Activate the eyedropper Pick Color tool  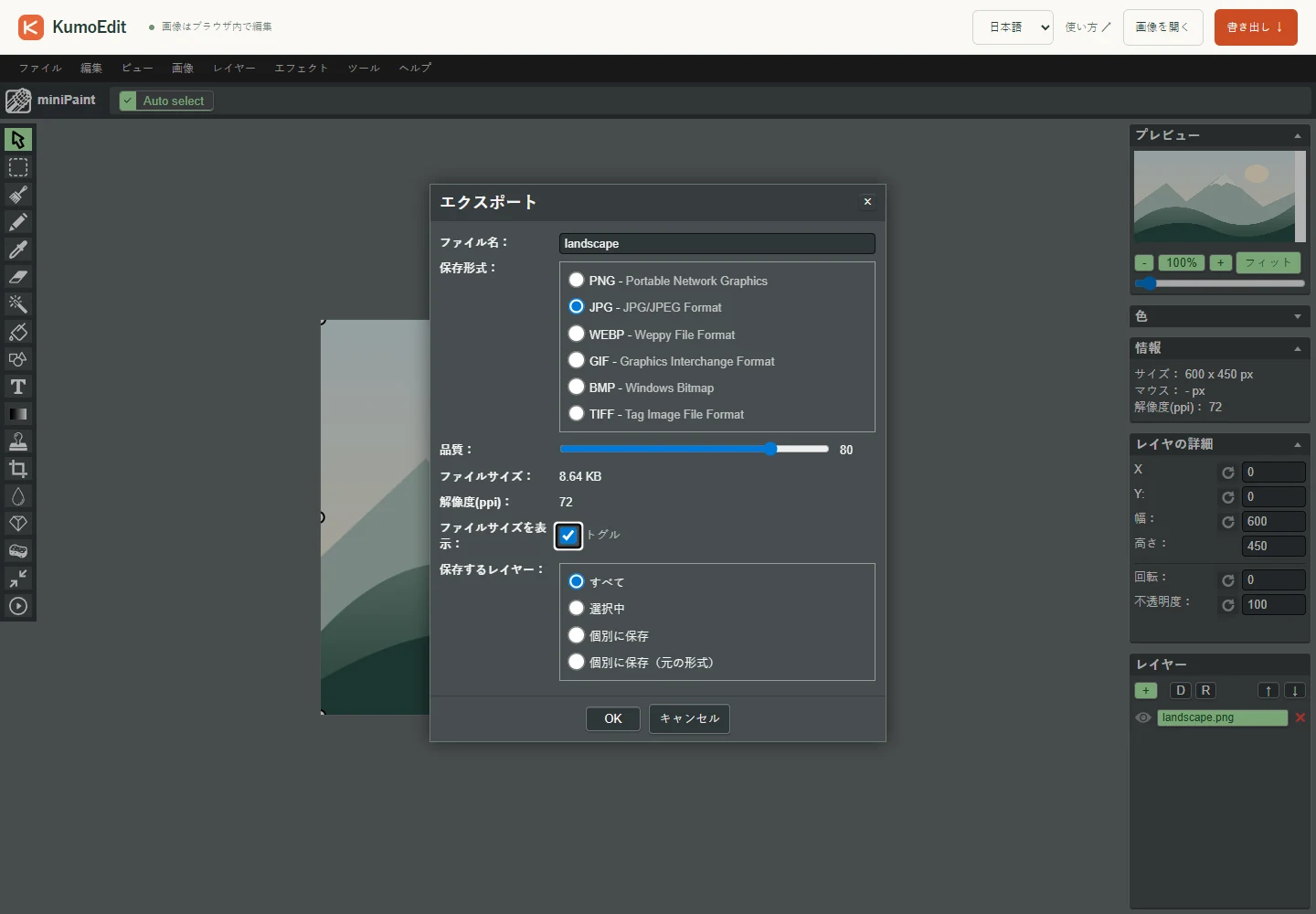[x=18, y=250]
